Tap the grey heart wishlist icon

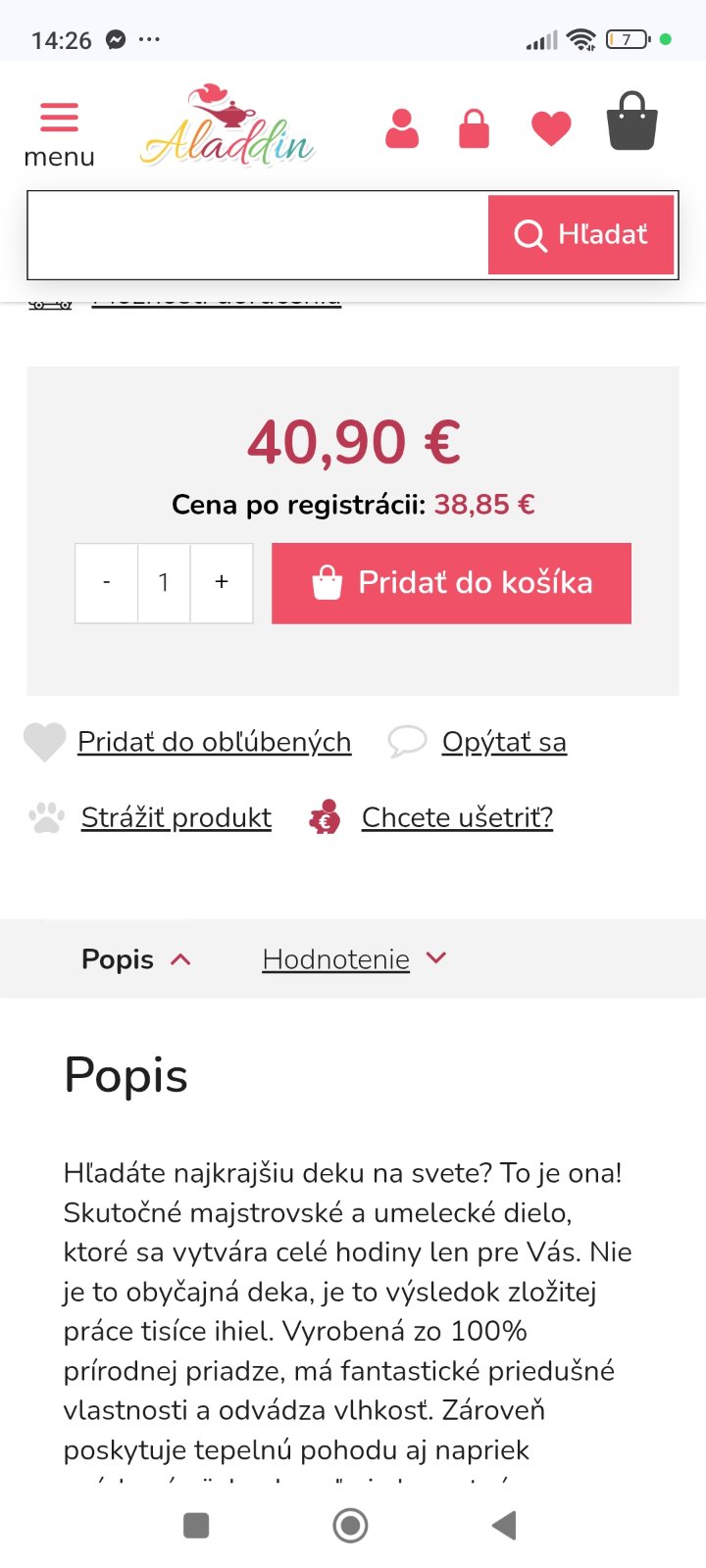[44, 742]
